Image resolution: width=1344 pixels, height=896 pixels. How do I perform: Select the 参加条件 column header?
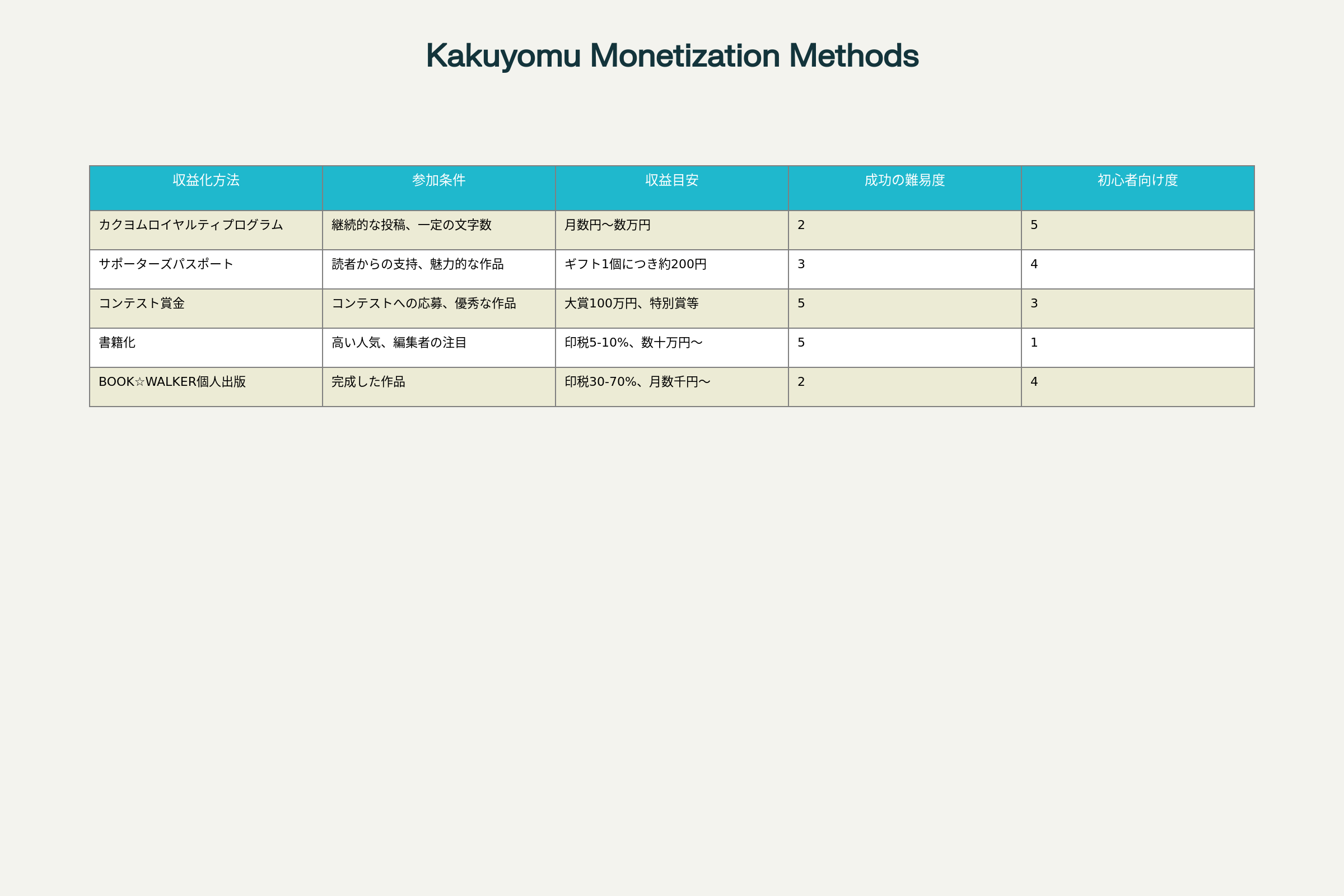(439, 188)
